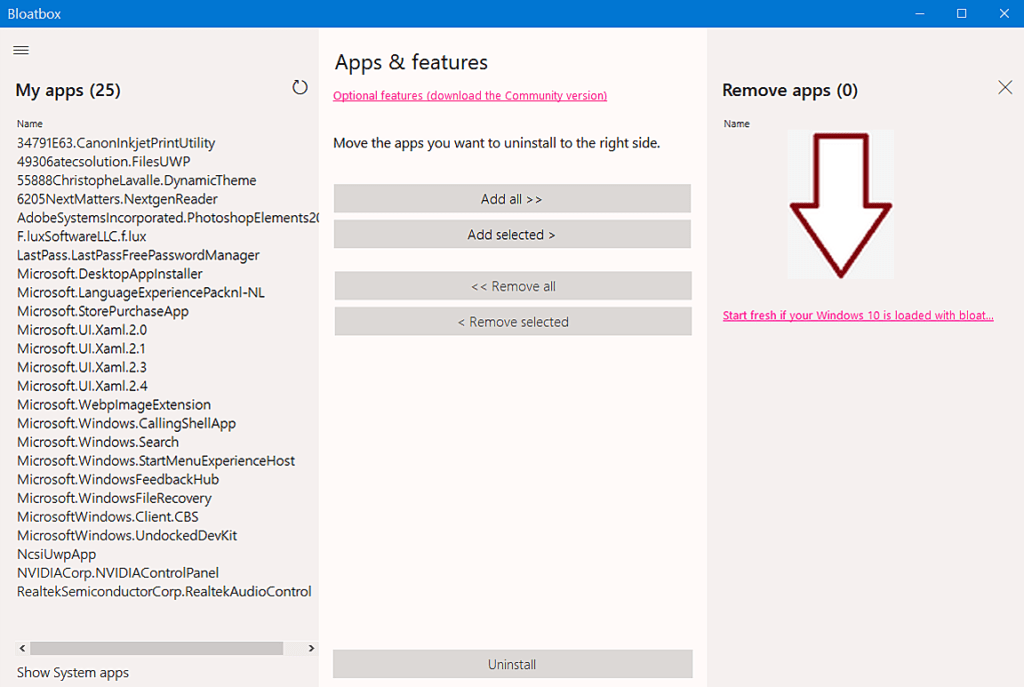Open the Optional features Community version link
This screenshot has width=1024, height=687.
click(470, 95)
